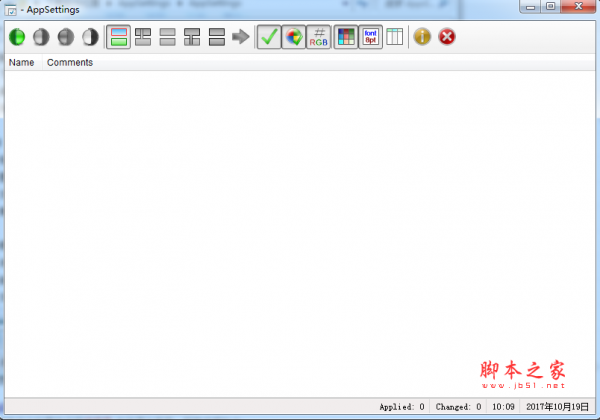600x420 pixels.
Task: Minimize the AppSettings window
Action: tap(530, 7)
